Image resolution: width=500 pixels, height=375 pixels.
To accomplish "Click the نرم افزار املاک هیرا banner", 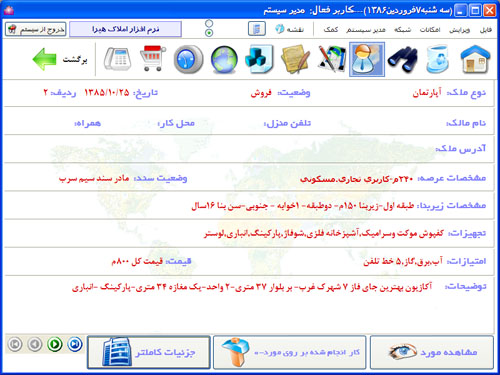I will 125,29.
